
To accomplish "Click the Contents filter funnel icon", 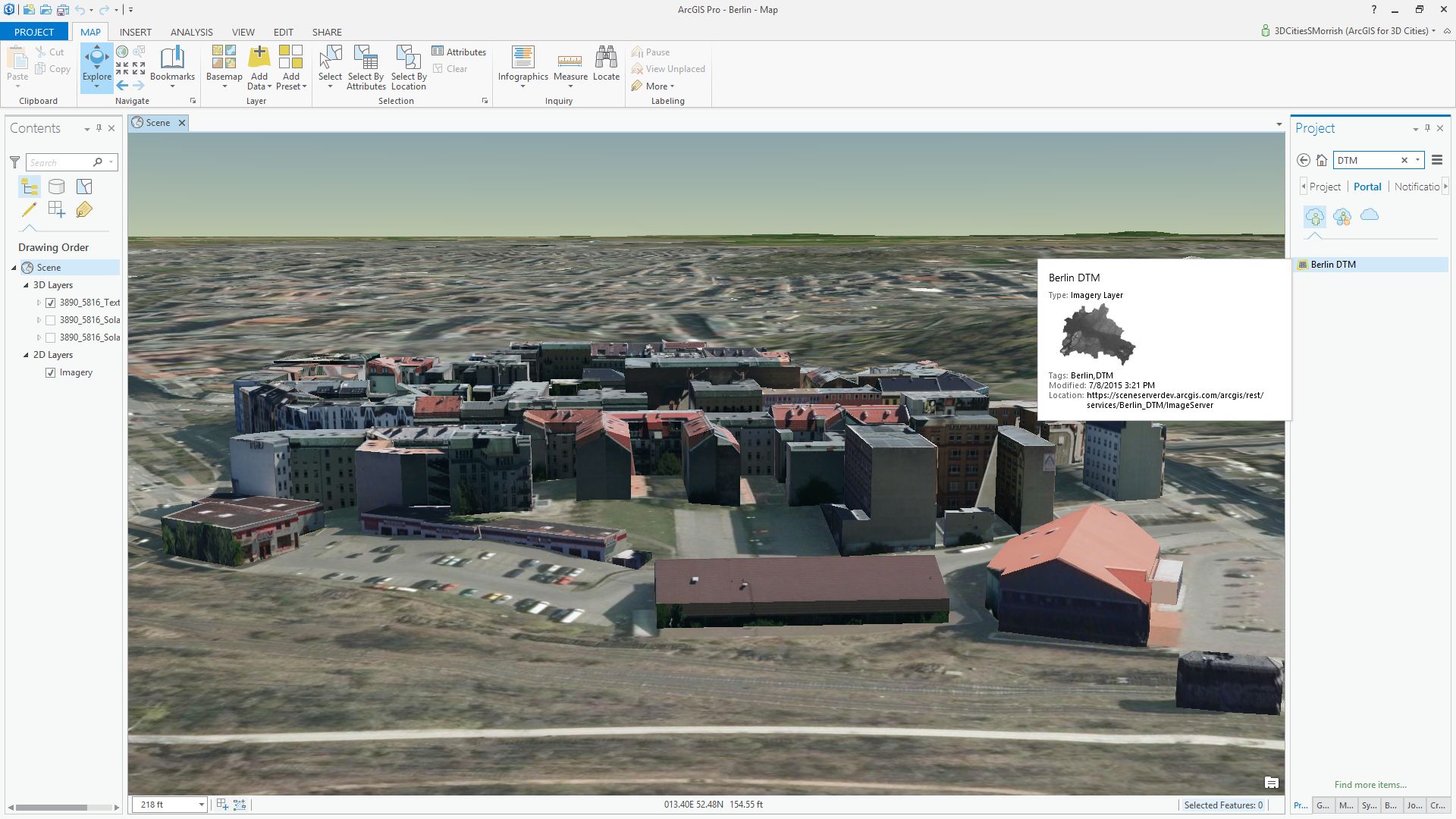I will (14, 162).
